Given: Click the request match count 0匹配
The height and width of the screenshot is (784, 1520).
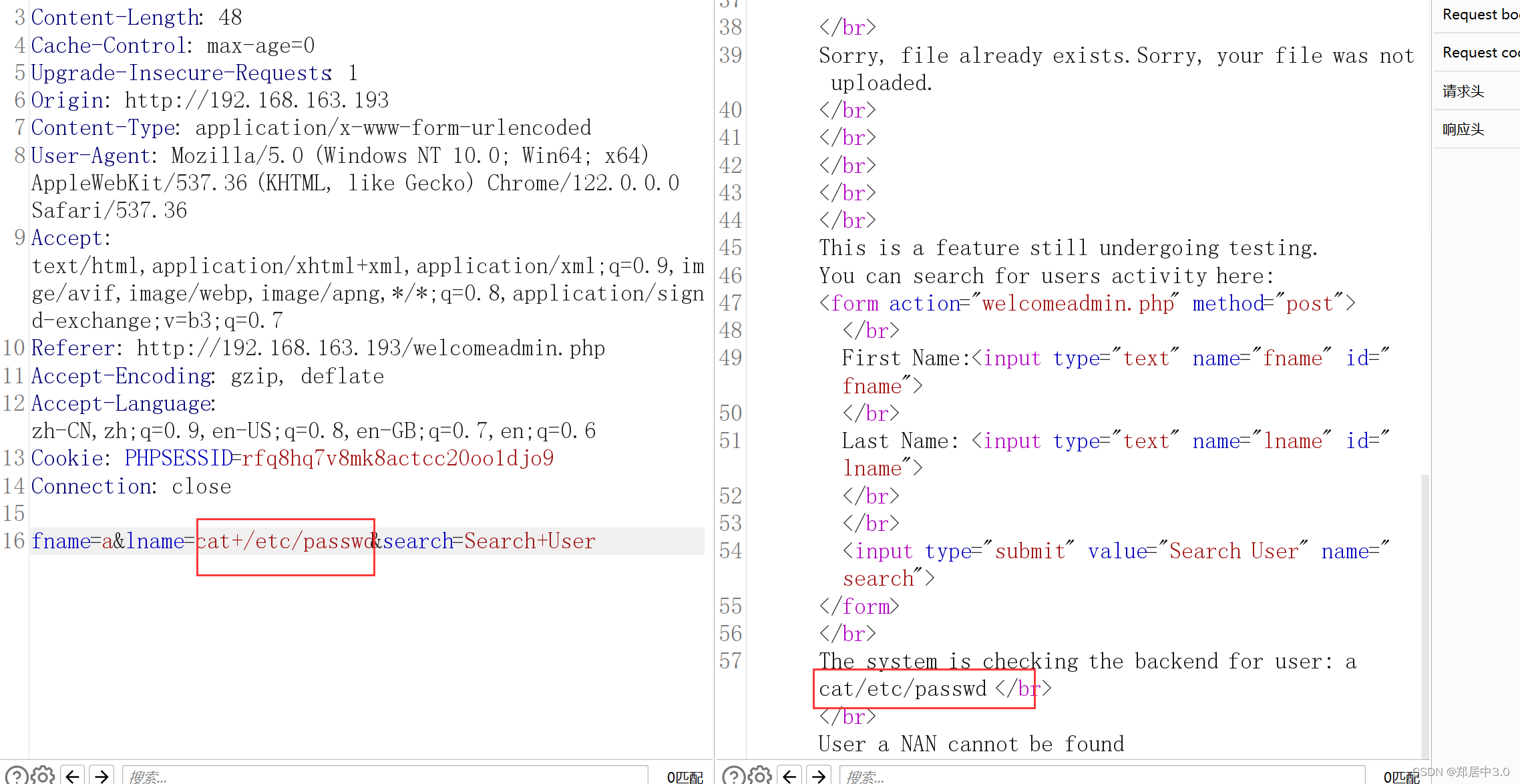Looking at the screenshot, I should pos(685,777).
